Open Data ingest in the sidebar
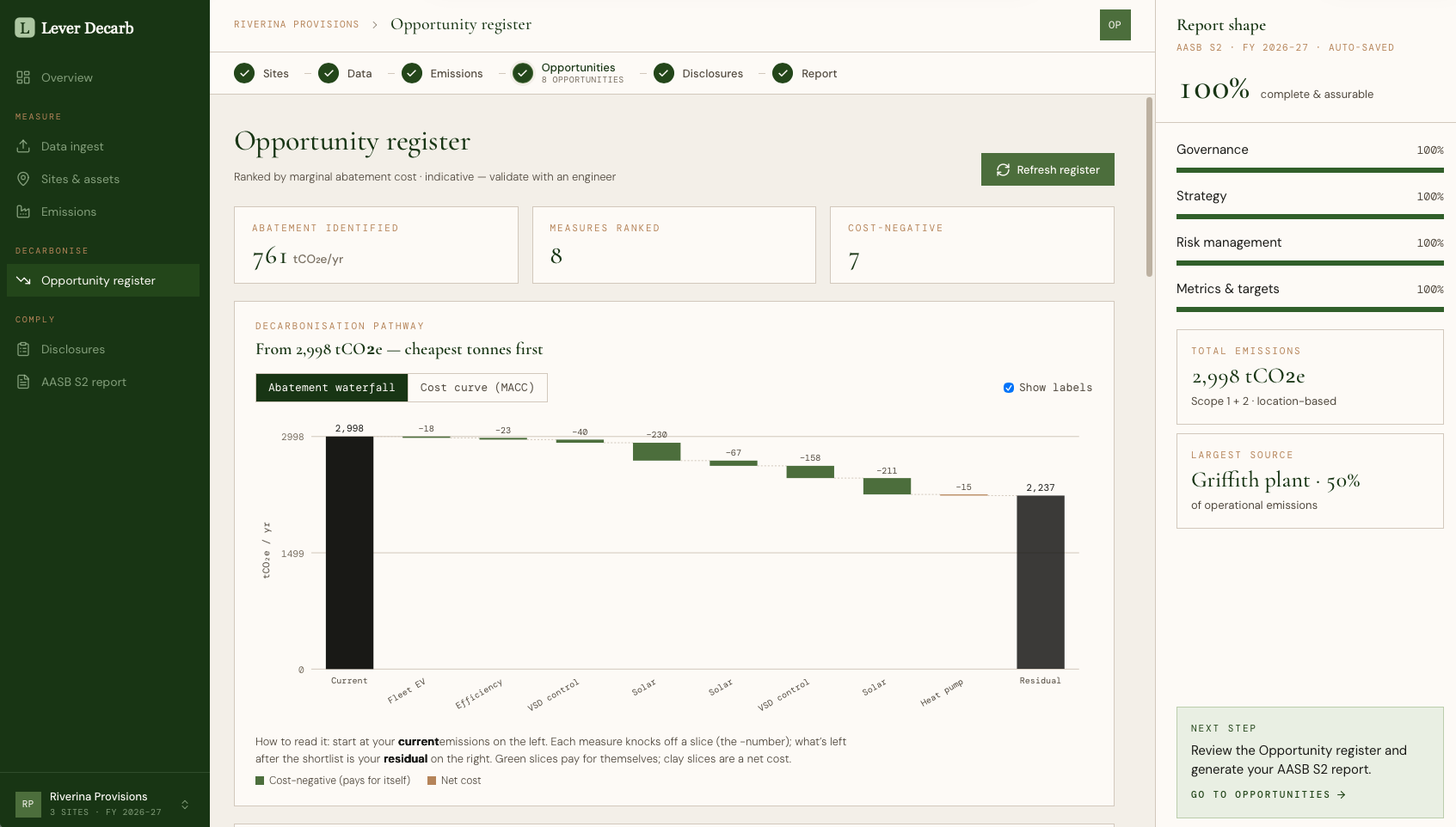The width and height of the screenshot is (1456, 827). click(x=103, y=146)
